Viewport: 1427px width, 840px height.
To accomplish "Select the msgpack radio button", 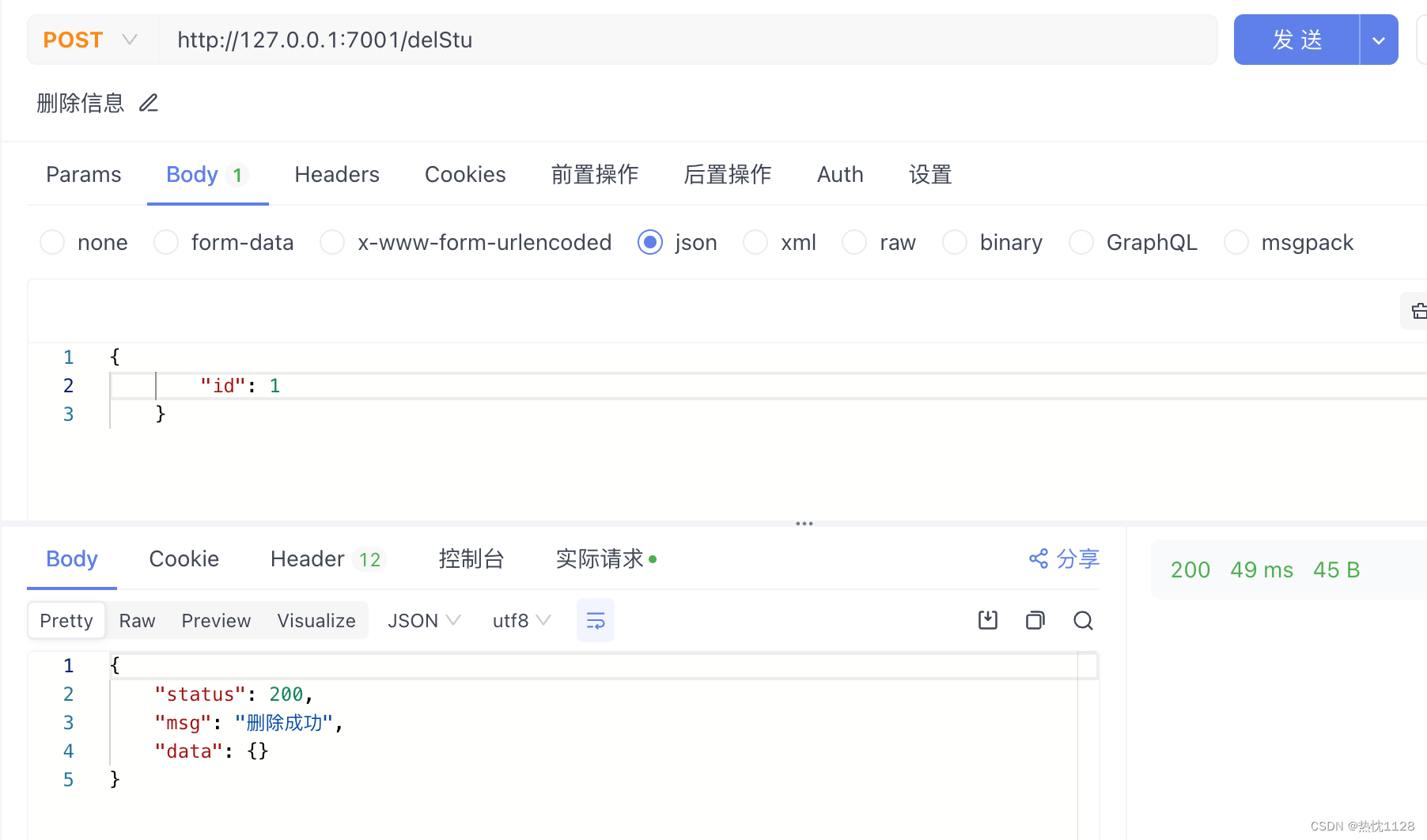I will (x=1236, y=242).
